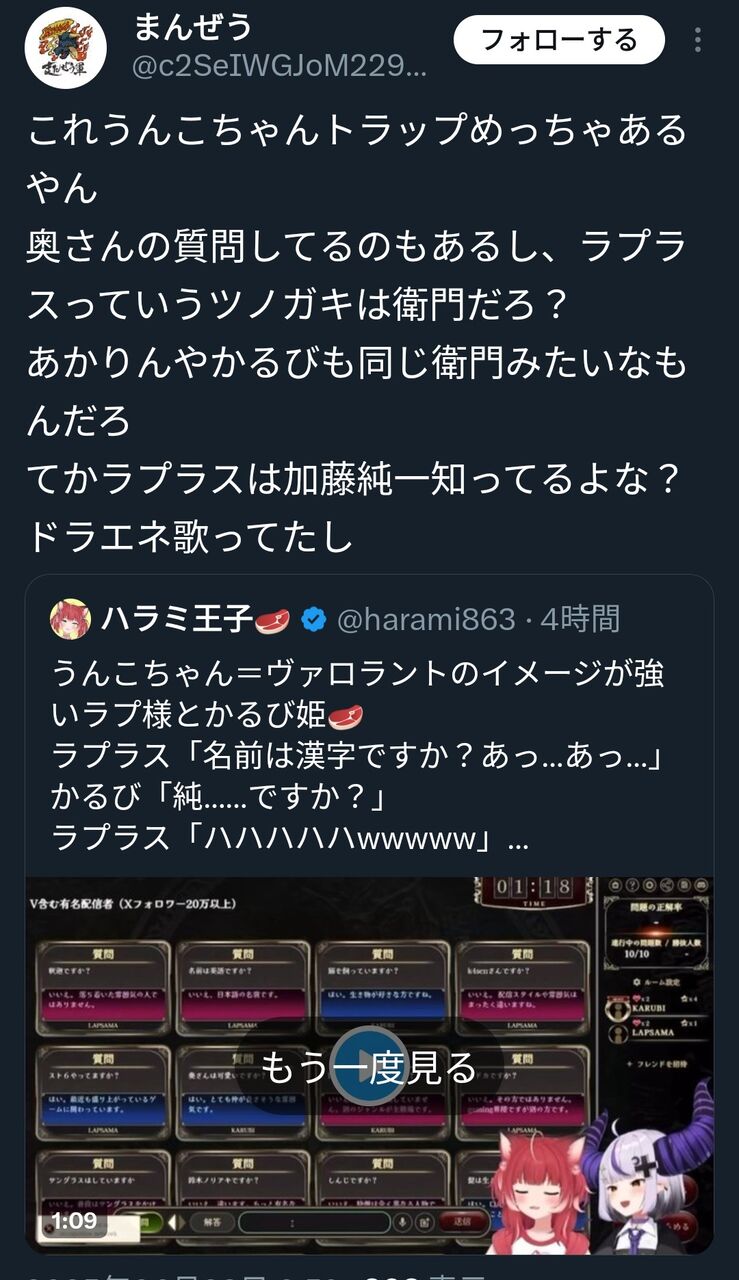Open the まんぜう display name link
This screenshot has height=1280, width=739.
(192, 27)
